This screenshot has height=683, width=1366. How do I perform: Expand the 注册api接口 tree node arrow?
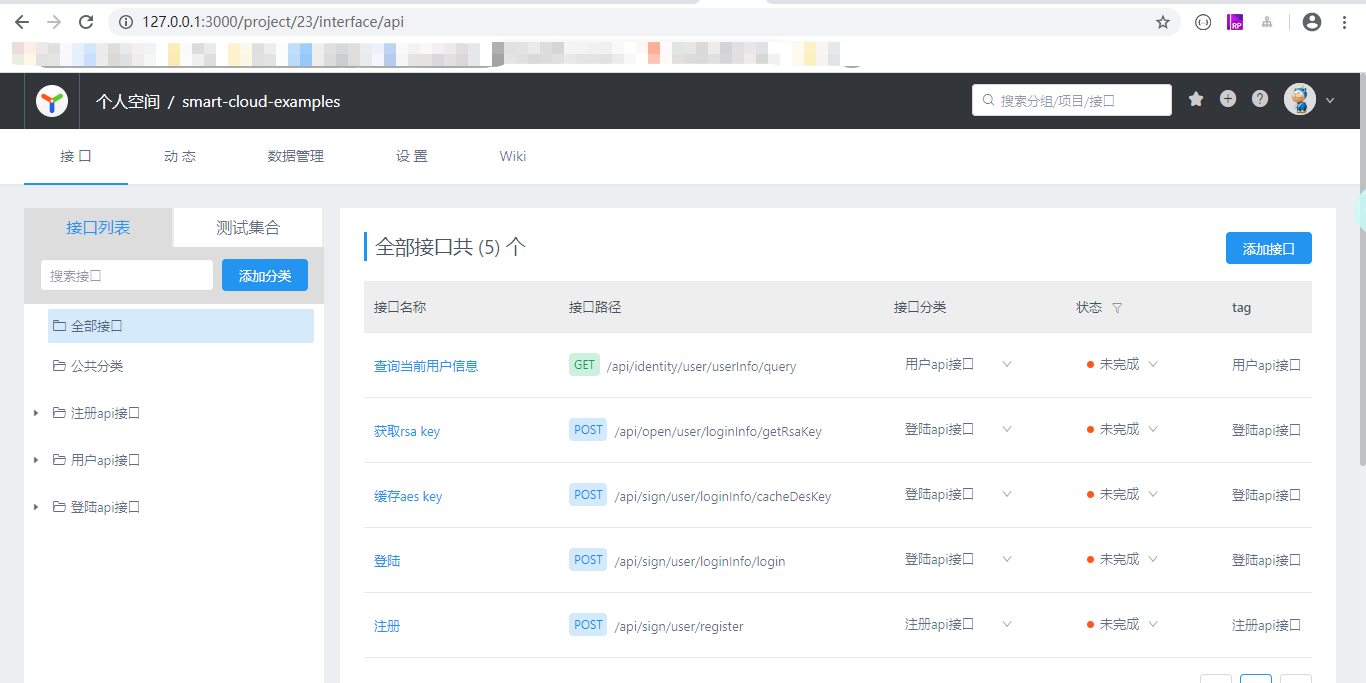click(36, 413)
